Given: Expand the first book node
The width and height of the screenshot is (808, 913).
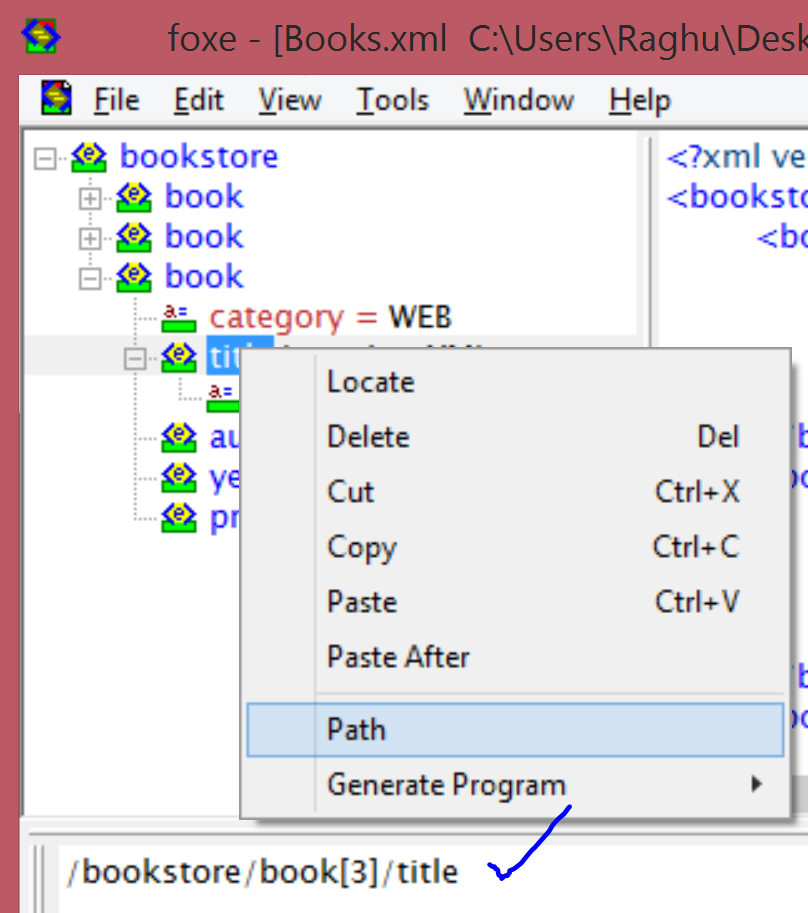Looking at the screenshot, I should [x=89, y=196].
